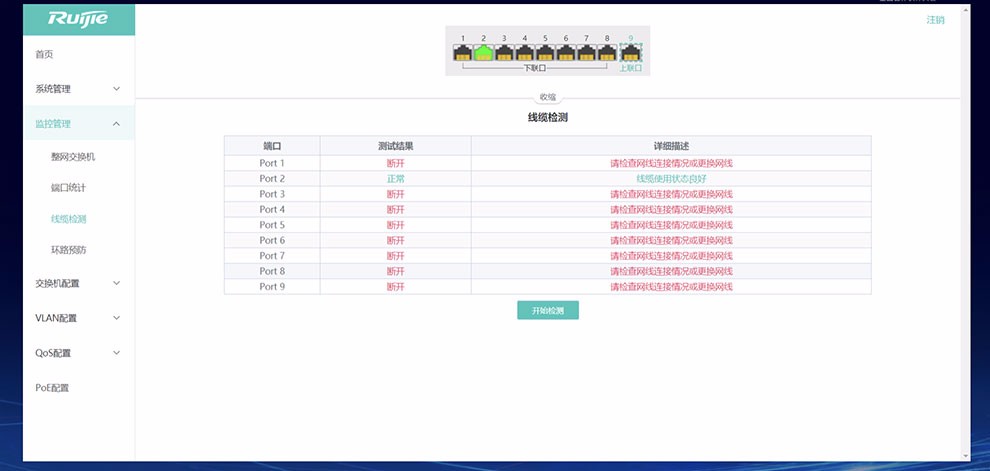Select the uplink port 9 icon

click(x=631, y=53)
